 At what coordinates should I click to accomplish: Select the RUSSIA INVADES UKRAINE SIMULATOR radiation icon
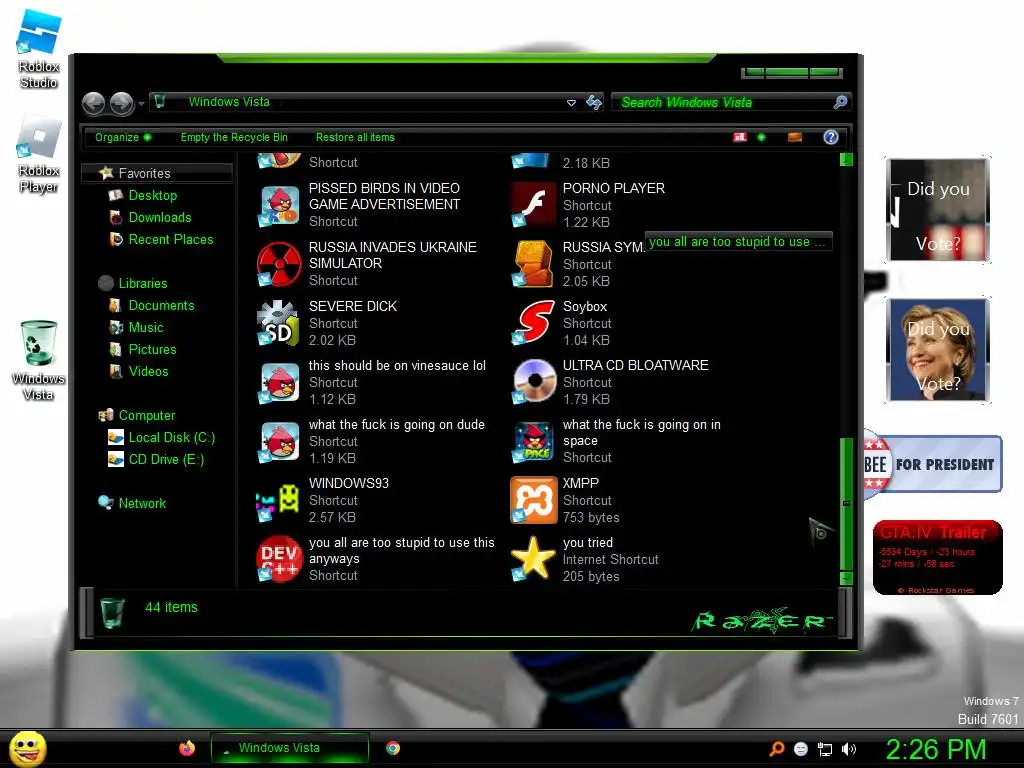tap(279, 264)
